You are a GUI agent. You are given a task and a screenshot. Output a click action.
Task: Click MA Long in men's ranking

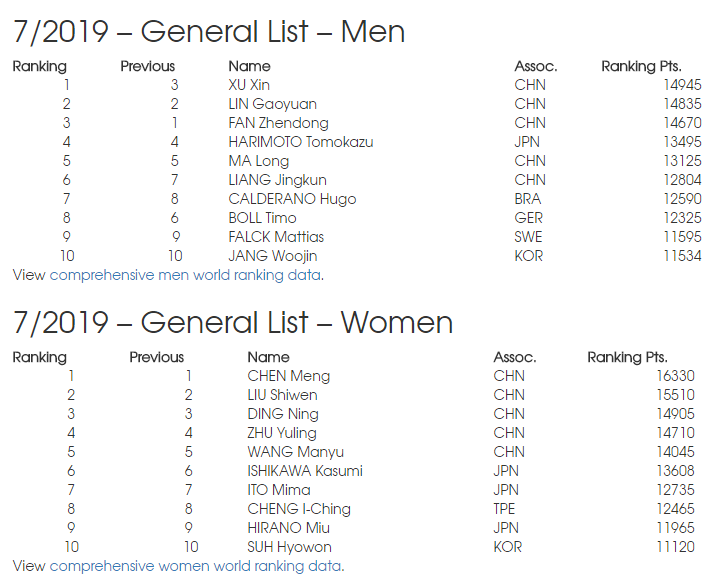(259, 161)
